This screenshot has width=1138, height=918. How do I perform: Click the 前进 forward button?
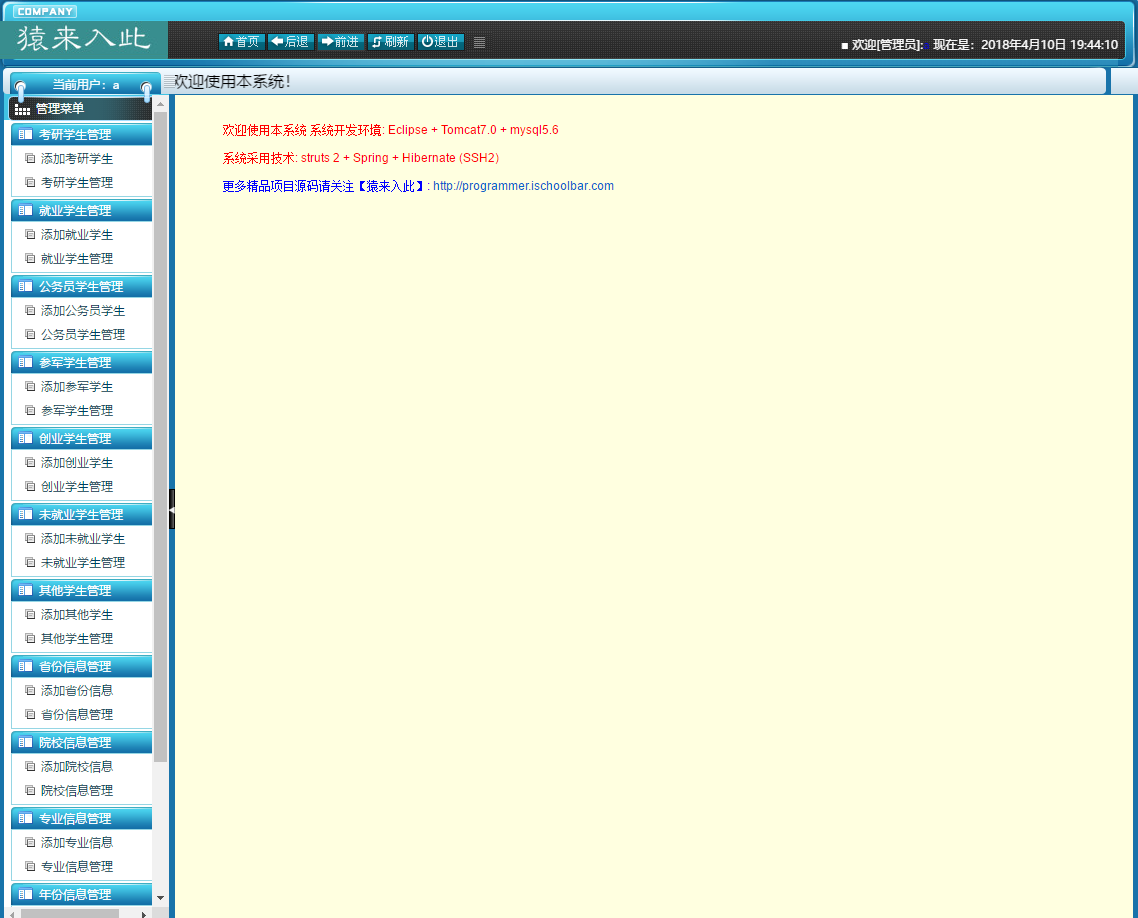point(340,41)
